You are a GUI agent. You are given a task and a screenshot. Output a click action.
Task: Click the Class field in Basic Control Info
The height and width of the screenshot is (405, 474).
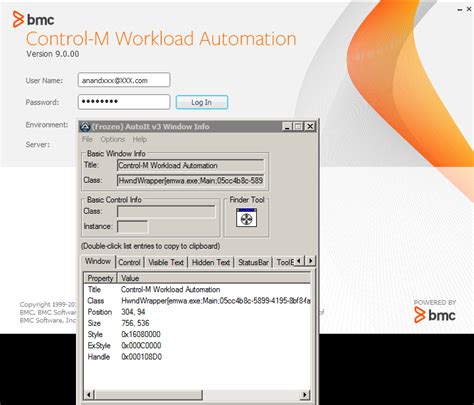[166, 211]
